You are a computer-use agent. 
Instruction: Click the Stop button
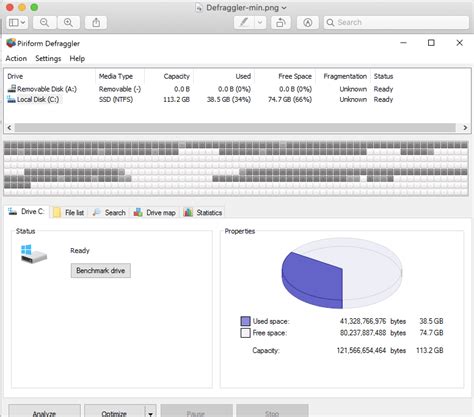point(272,412)
